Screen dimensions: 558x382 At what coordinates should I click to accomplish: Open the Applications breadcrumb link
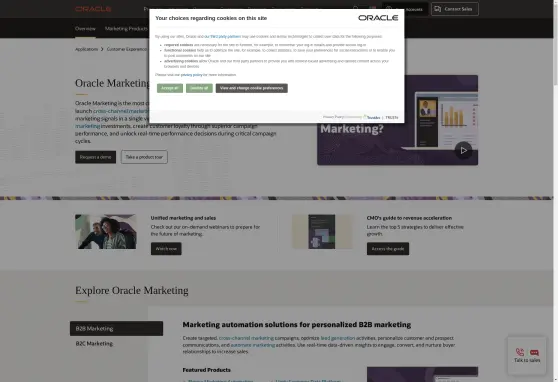[86, 49]
